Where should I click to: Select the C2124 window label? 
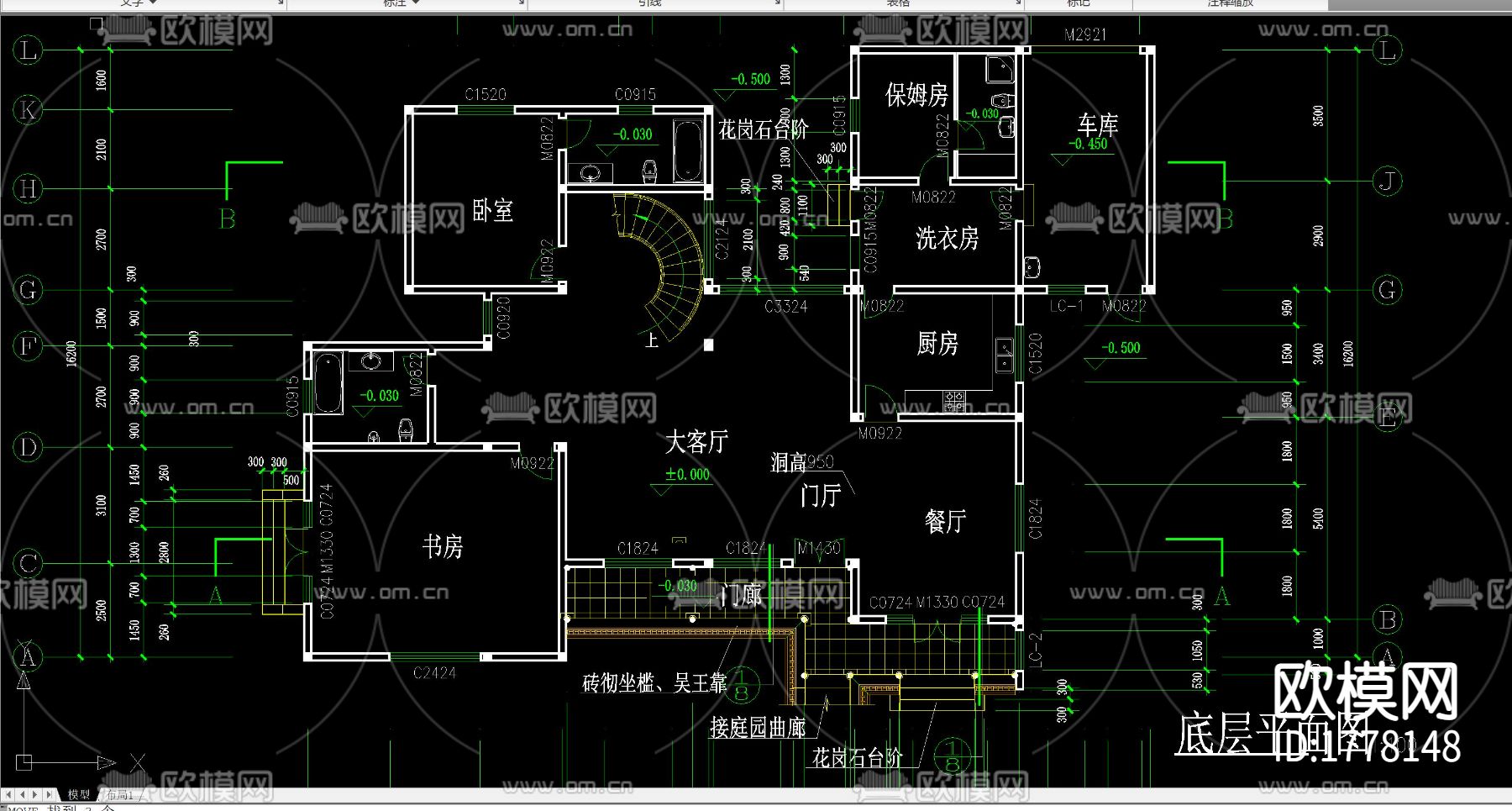(x=721, y=238)
